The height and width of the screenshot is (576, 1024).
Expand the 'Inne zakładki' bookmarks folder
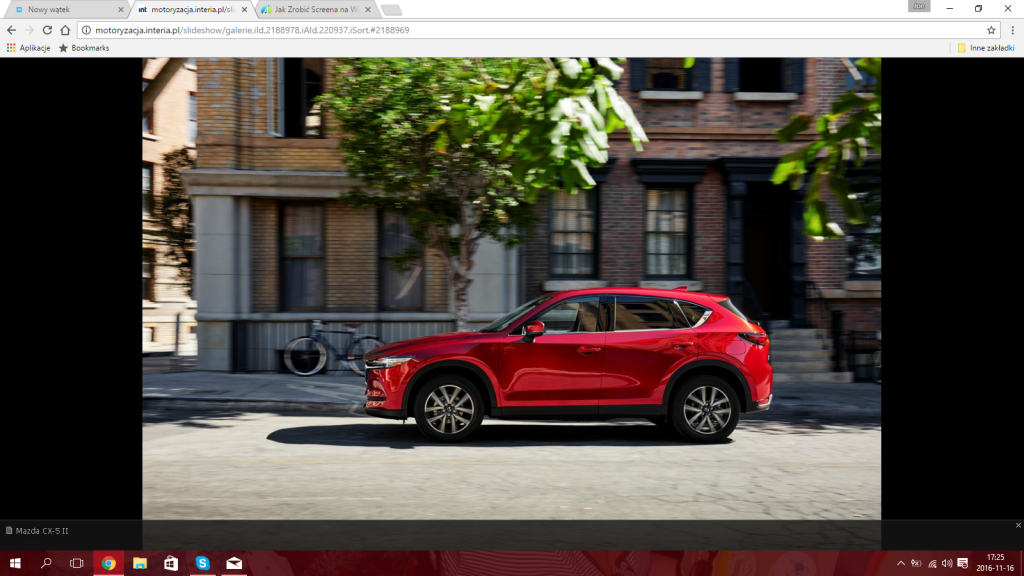(985, 48)
